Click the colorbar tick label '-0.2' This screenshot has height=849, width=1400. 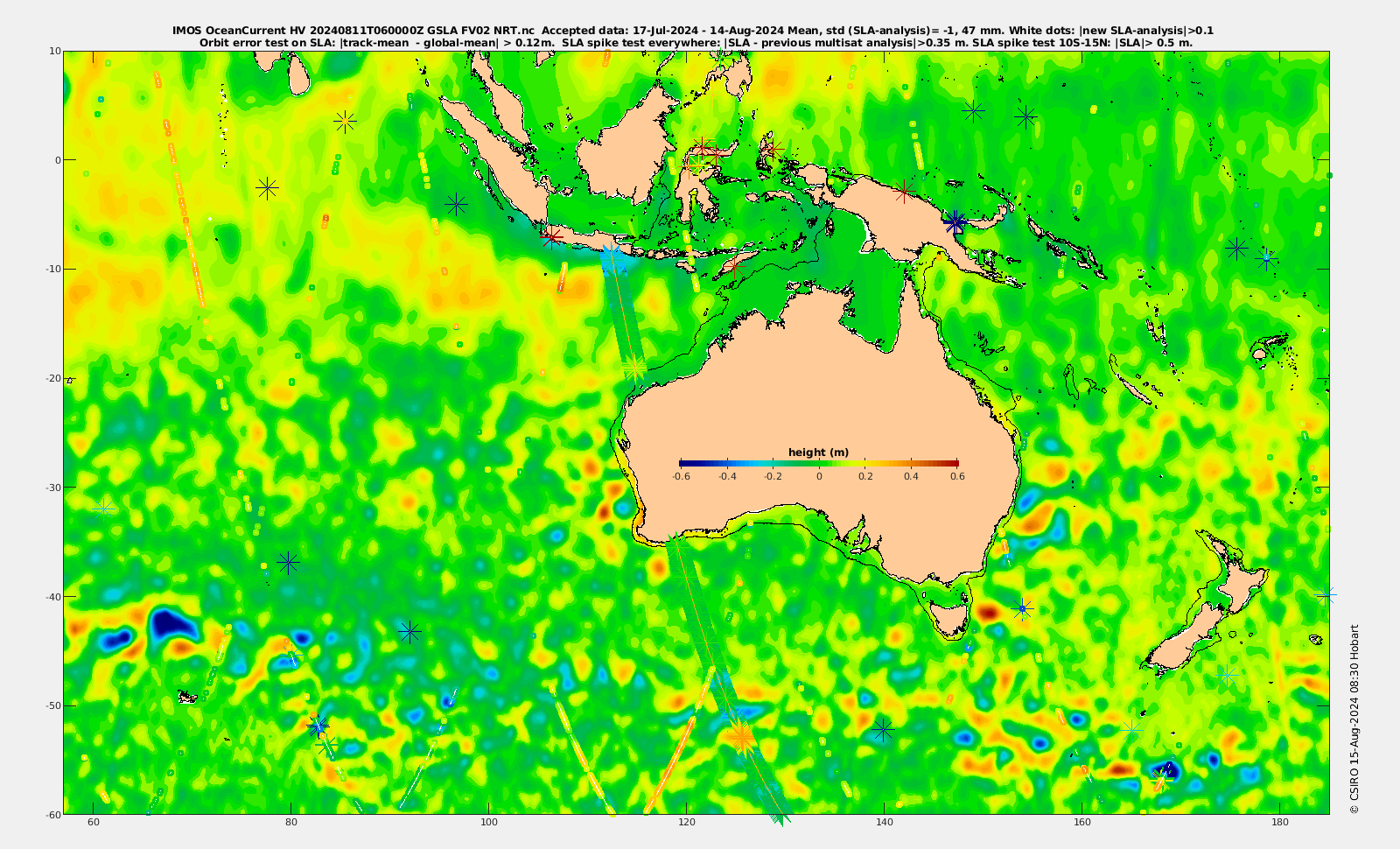[773, 476]
